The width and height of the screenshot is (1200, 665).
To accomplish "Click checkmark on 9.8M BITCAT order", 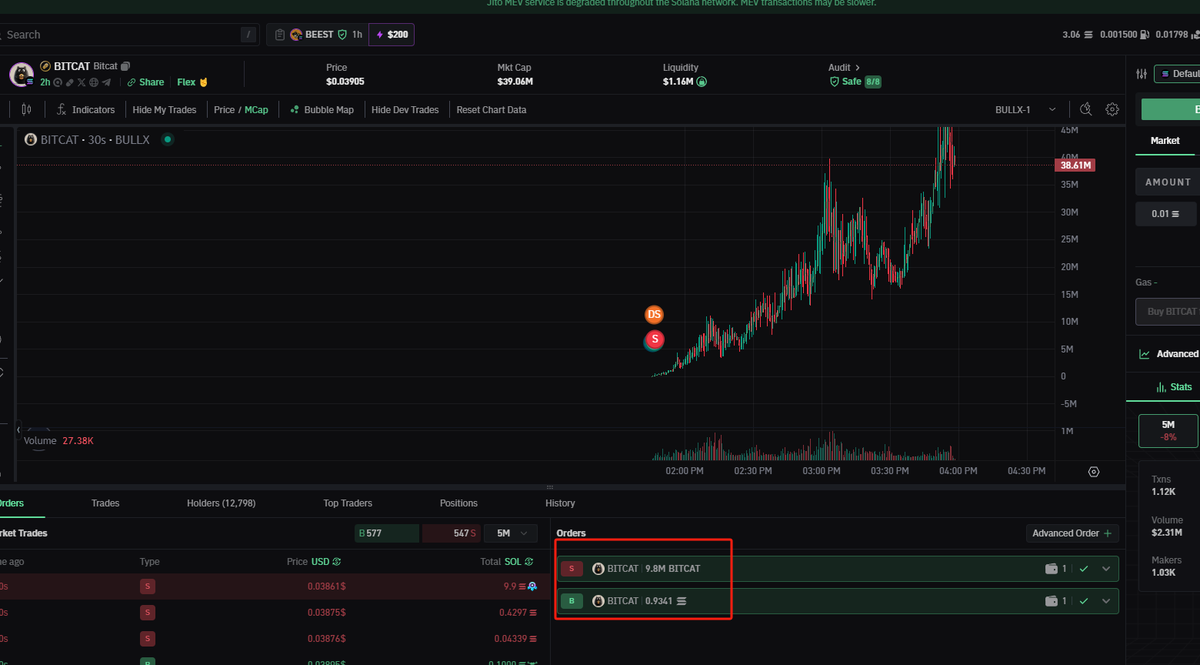I will (1084, 569).
